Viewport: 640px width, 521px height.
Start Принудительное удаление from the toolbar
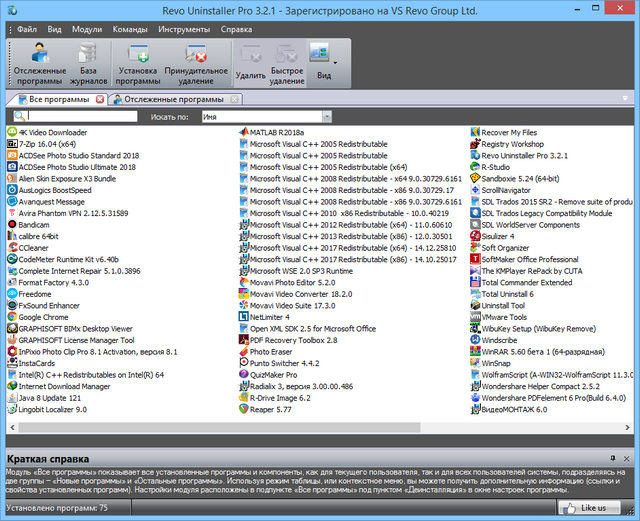pos(196,64)
